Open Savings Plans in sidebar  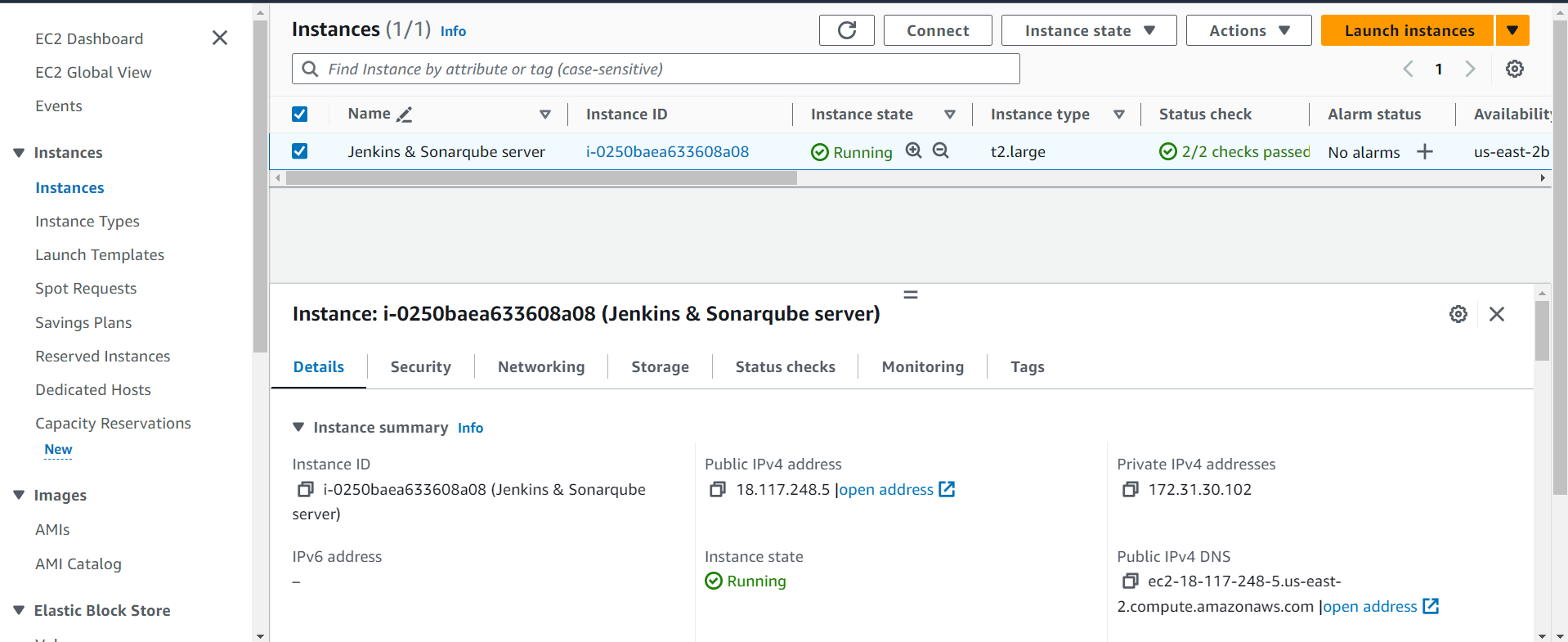tap(83, 322)
